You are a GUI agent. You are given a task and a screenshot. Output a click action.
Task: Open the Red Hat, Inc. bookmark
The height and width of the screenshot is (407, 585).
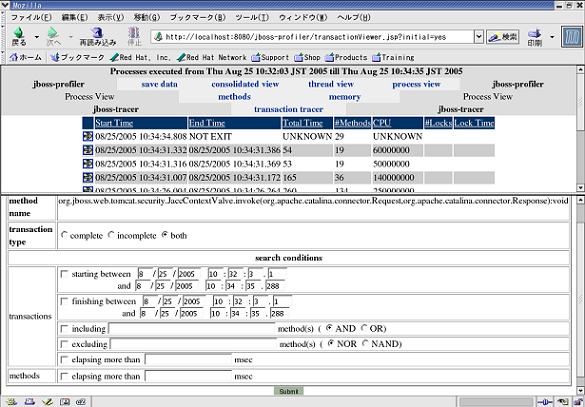[140, 57]
